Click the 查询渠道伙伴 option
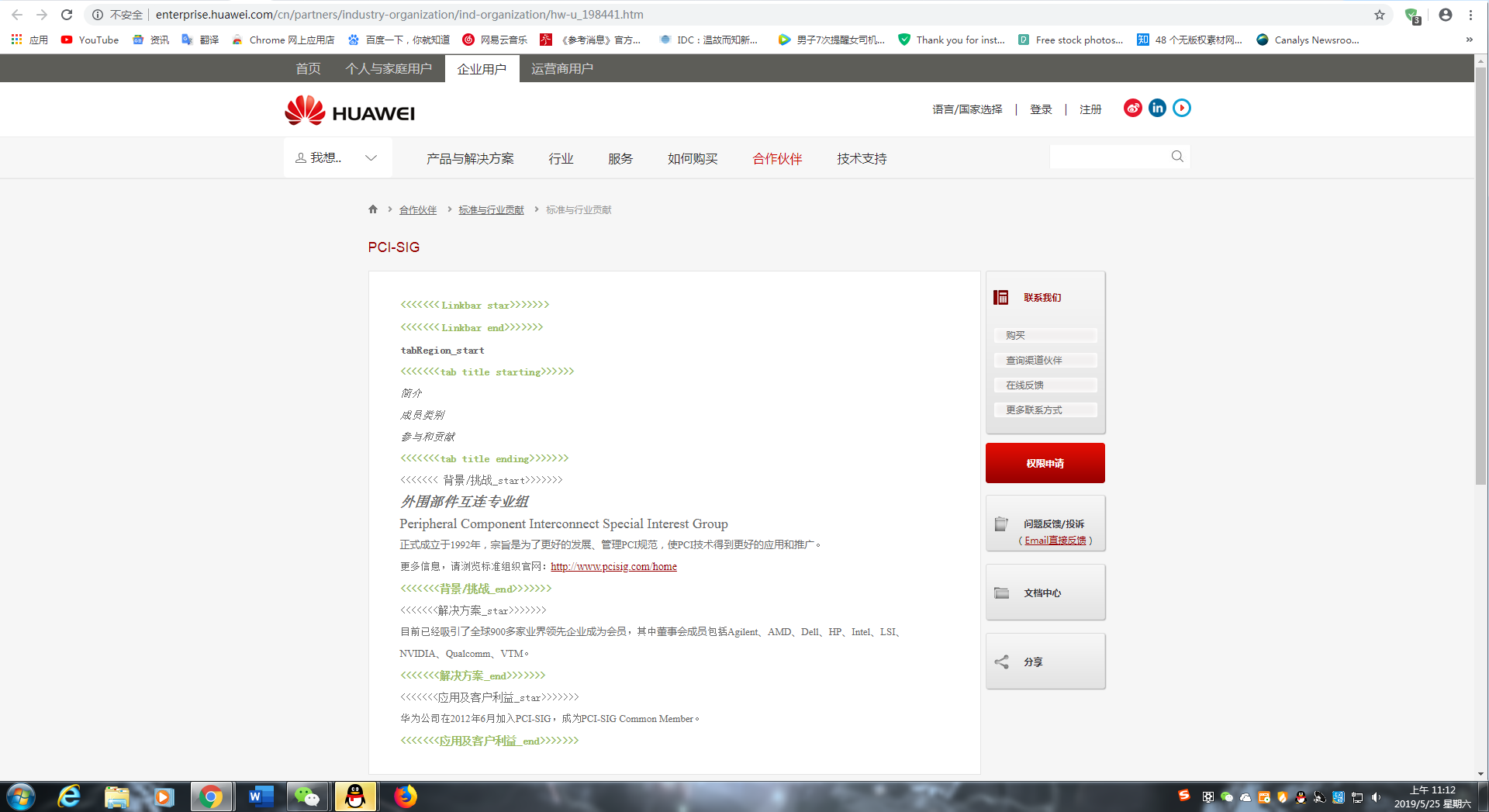1489x812 pixels. 1045,360
